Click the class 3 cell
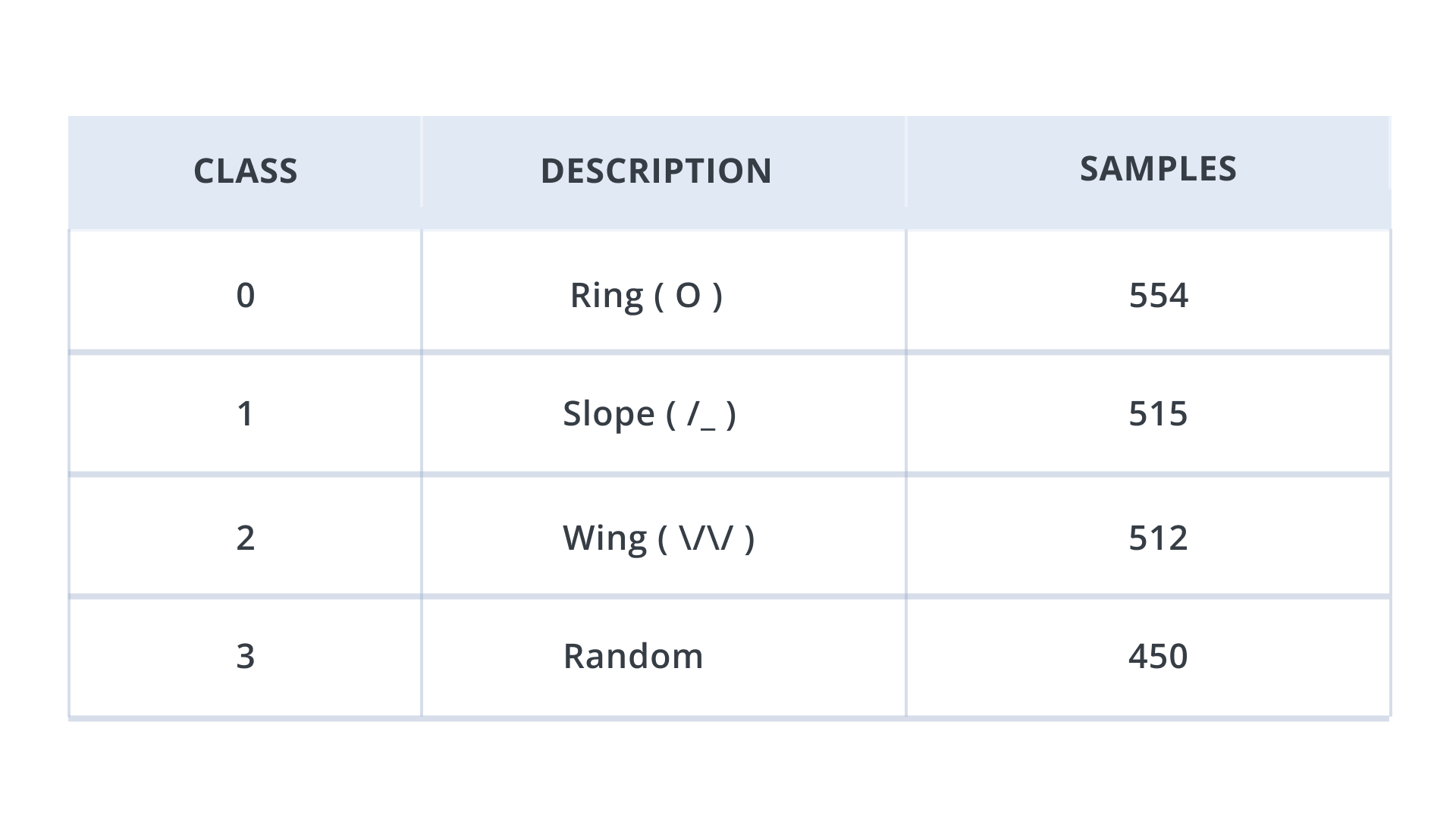Screen dimensions: 1456x819 (x=245, y=656)
